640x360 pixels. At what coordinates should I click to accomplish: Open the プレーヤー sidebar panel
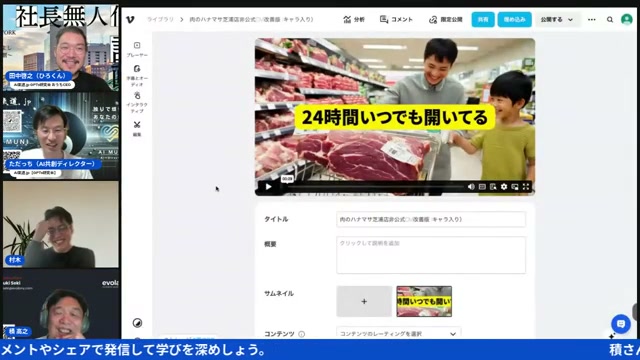point(137,49)
